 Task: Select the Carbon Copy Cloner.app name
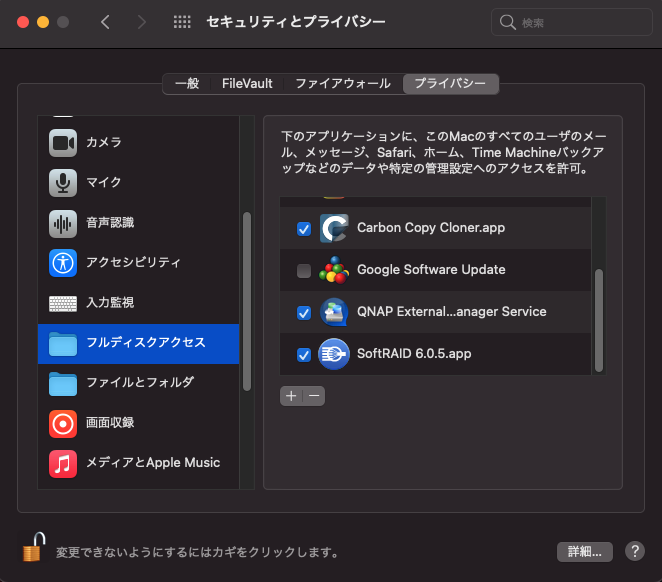(431, 228)
